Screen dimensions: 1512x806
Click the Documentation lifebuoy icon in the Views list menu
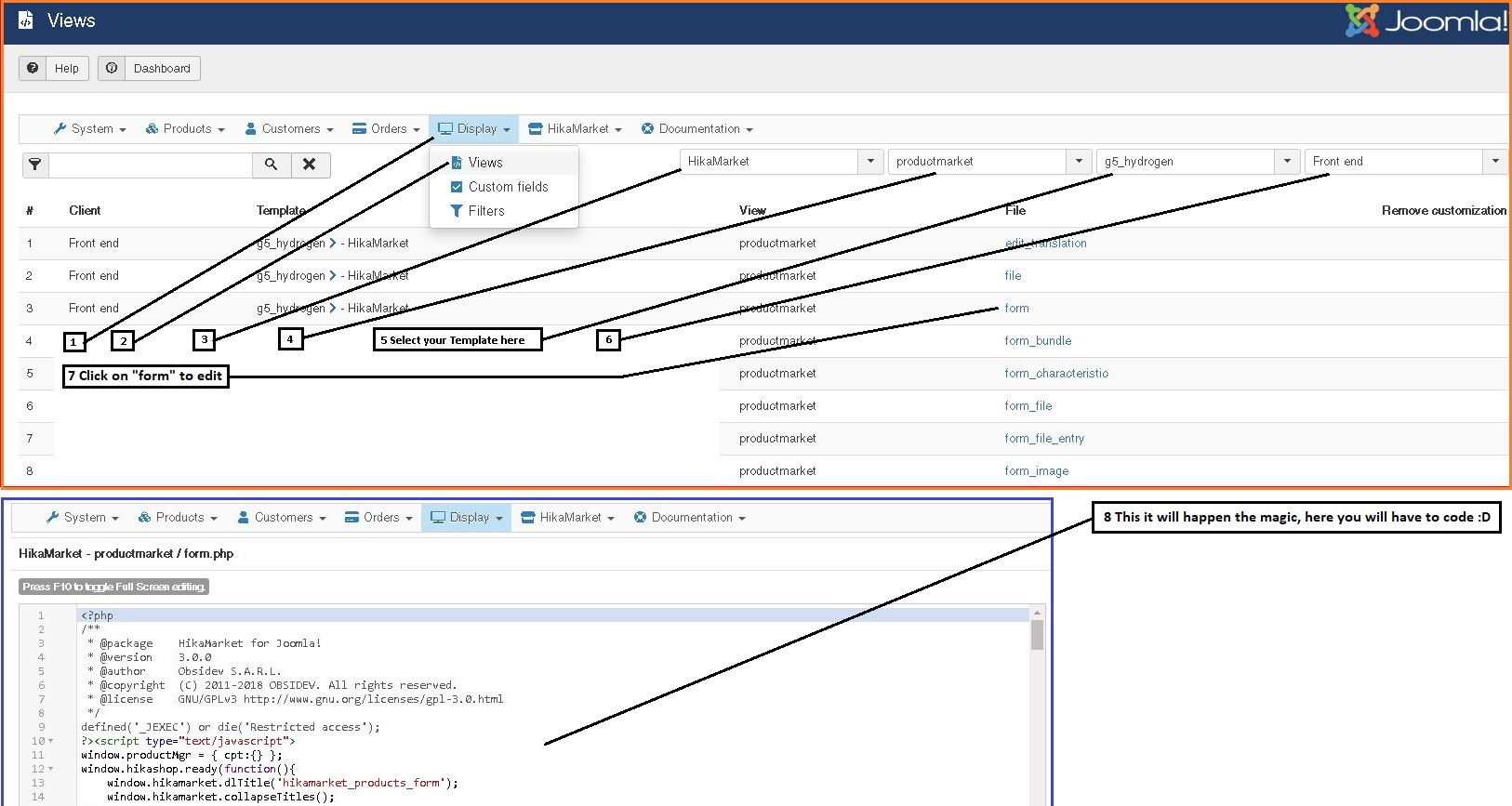pyautogui.click(x=647, y=129)
